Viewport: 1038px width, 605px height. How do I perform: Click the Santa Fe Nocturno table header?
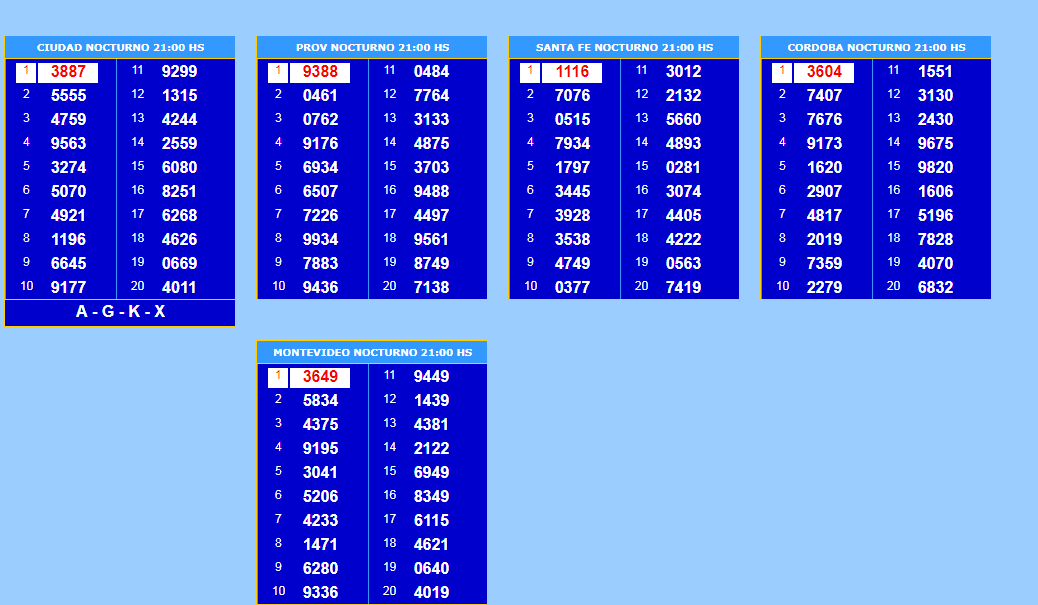(x=624, y=48)
